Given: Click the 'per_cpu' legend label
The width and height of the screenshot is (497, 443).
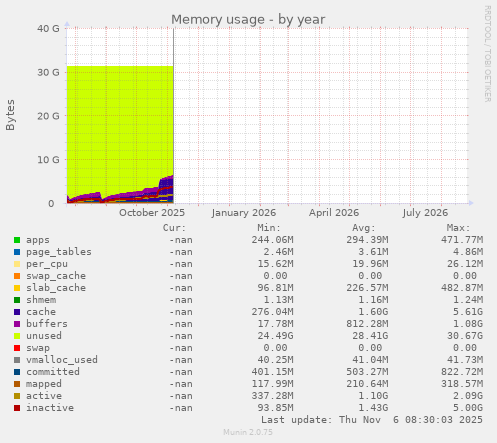Looking at the screenshot, I should click(x=47, y=264).
